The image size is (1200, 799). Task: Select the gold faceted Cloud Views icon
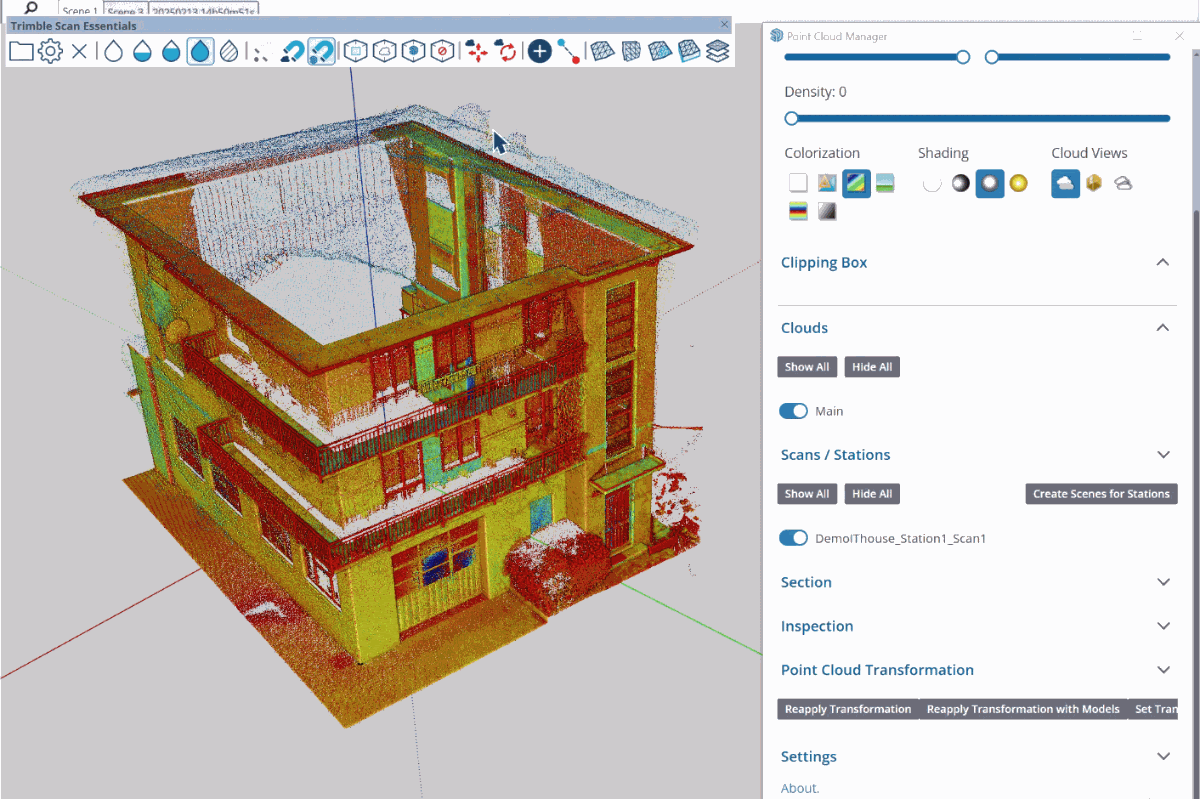click(x=1093, y=183)
